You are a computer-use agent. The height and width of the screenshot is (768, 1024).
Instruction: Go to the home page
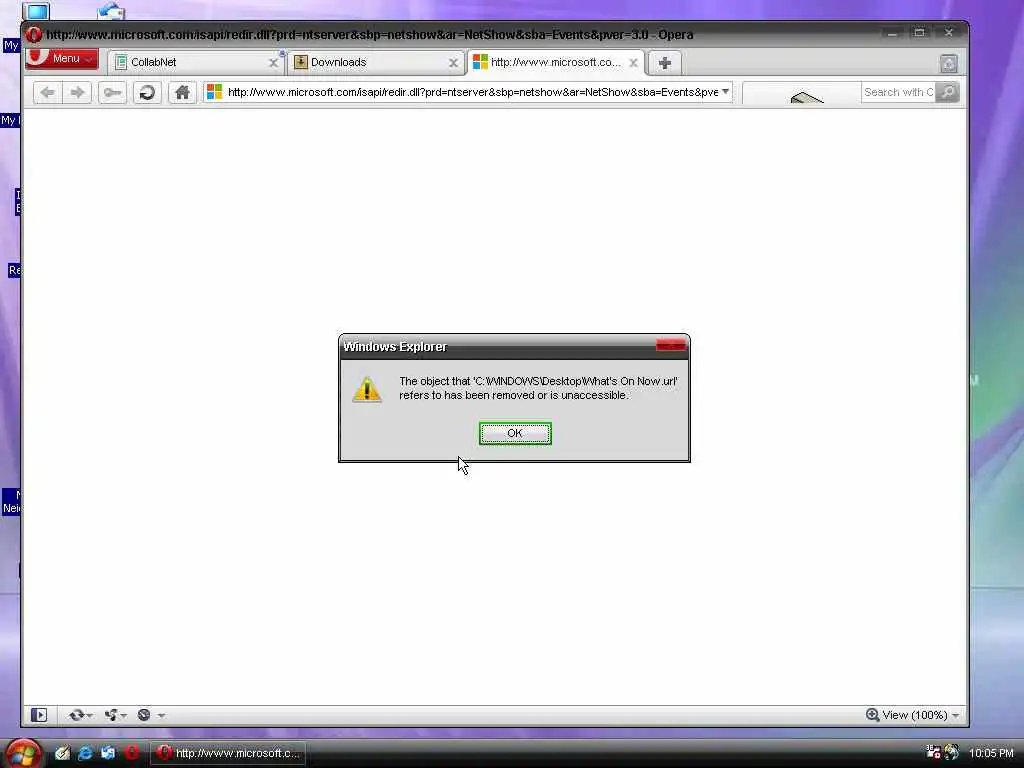pyautogui.click(x=182, y=93)
